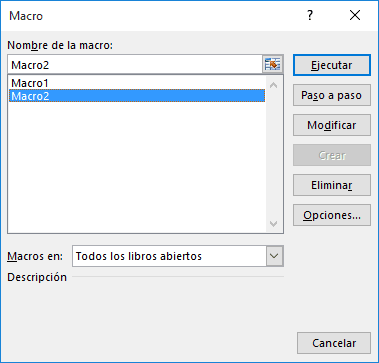The height and width of the screenshot is (363, 379).
Task: Click the Paso a paso button
Action: coord(332,95)
